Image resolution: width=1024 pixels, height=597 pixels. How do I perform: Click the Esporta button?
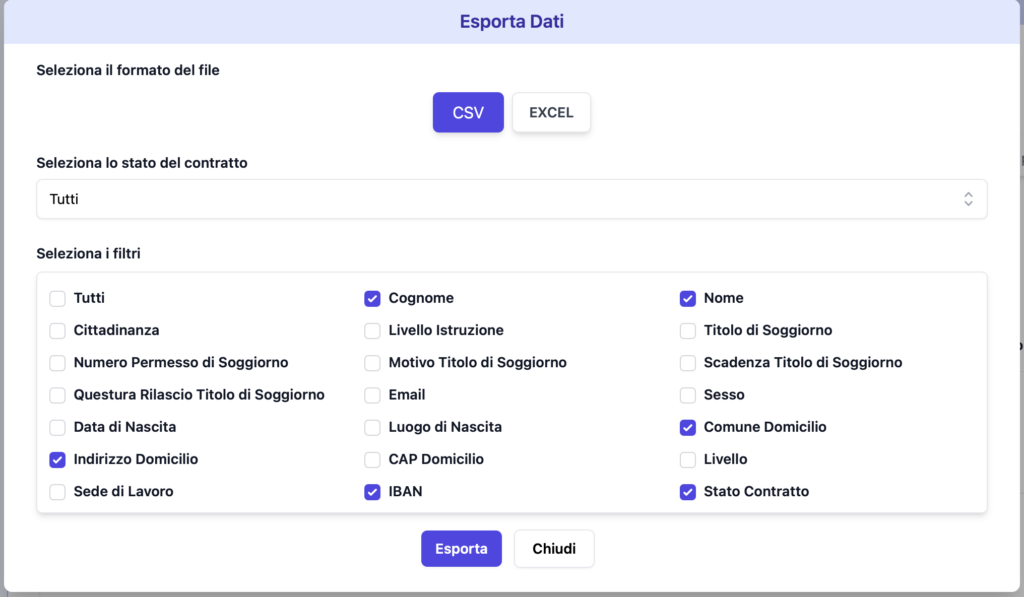point(461,549)
